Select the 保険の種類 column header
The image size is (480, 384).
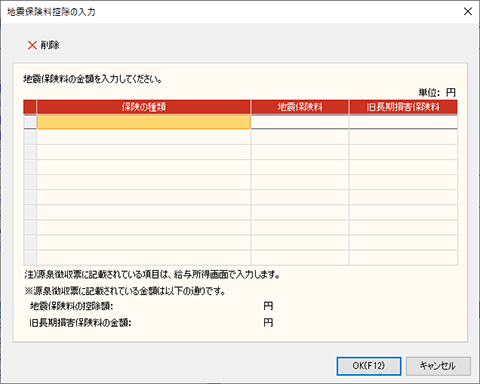click(x=144, y=107)
